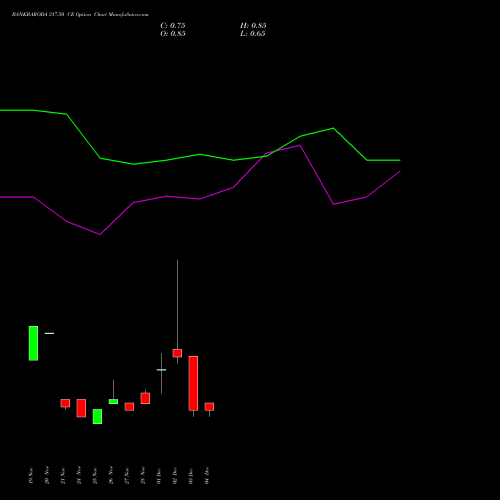Click the '19 Nov' date axis label
Viewport: 500px width, 500px height.
click(x=31, y=475)
